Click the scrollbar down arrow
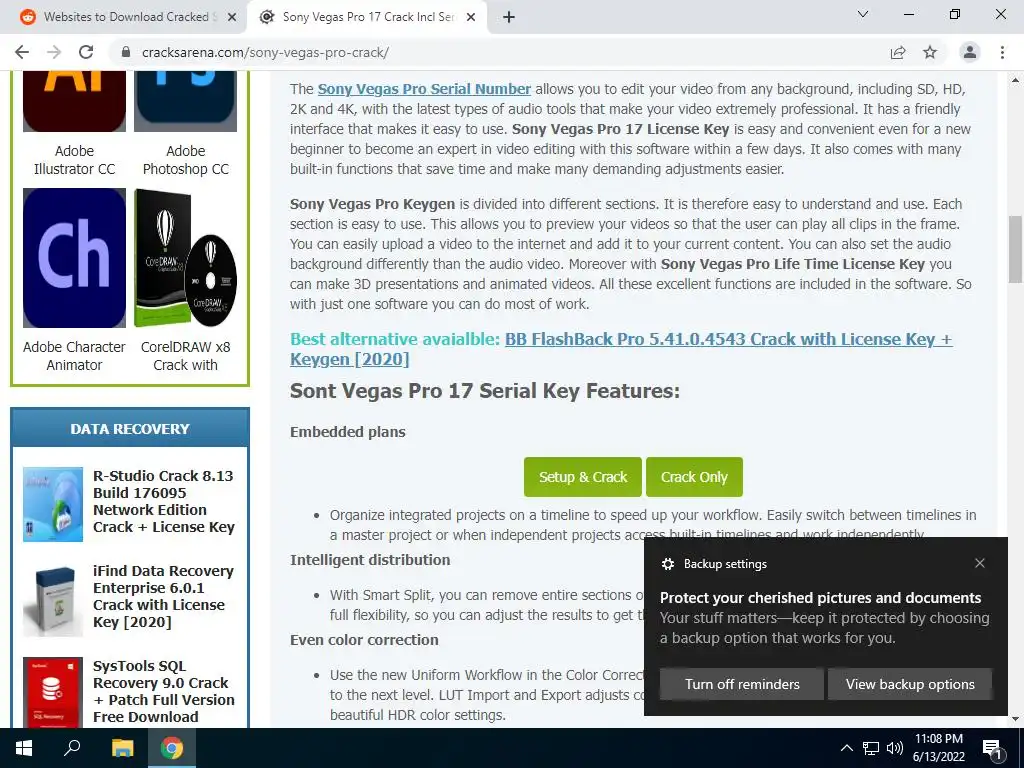This screenshot has width=1024, height=768. [x=1015, y=719]
